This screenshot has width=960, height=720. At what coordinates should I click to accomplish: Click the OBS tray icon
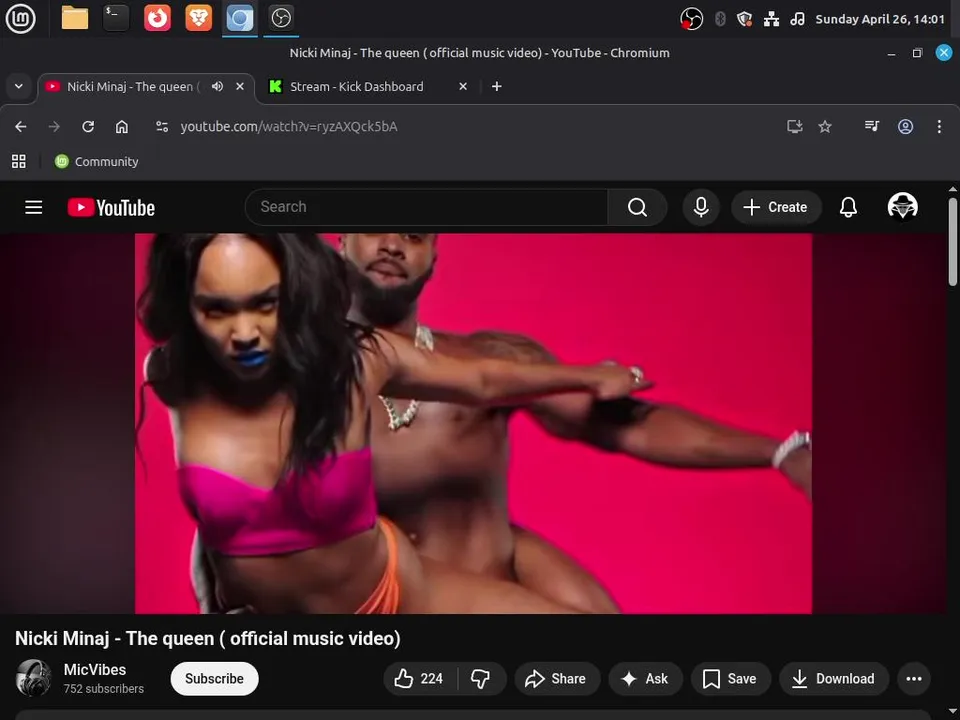tap(691, 19)
